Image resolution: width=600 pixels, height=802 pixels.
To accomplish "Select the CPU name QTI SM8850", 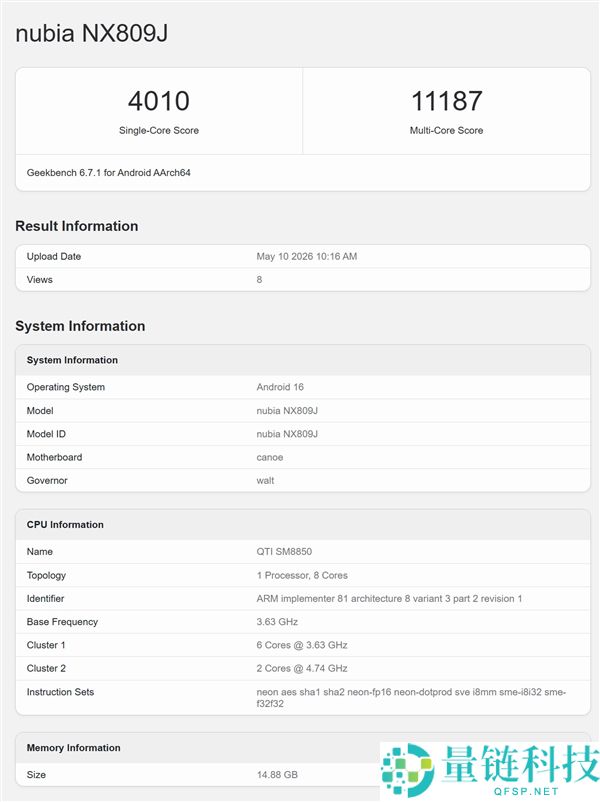I will click(x=284, y=552).
